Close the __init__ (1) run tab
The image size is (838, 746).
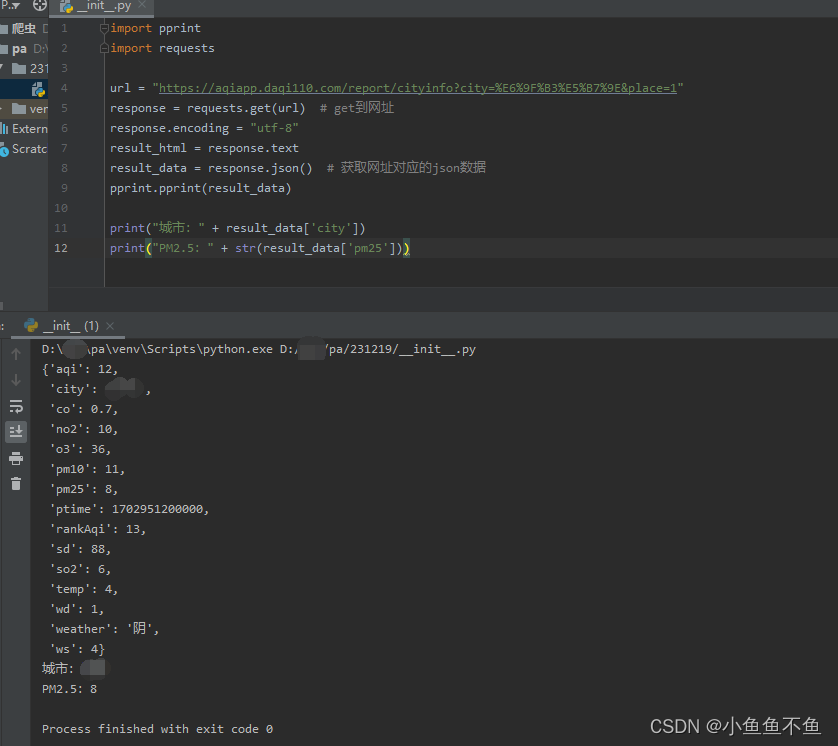click(x=110, y=326)
